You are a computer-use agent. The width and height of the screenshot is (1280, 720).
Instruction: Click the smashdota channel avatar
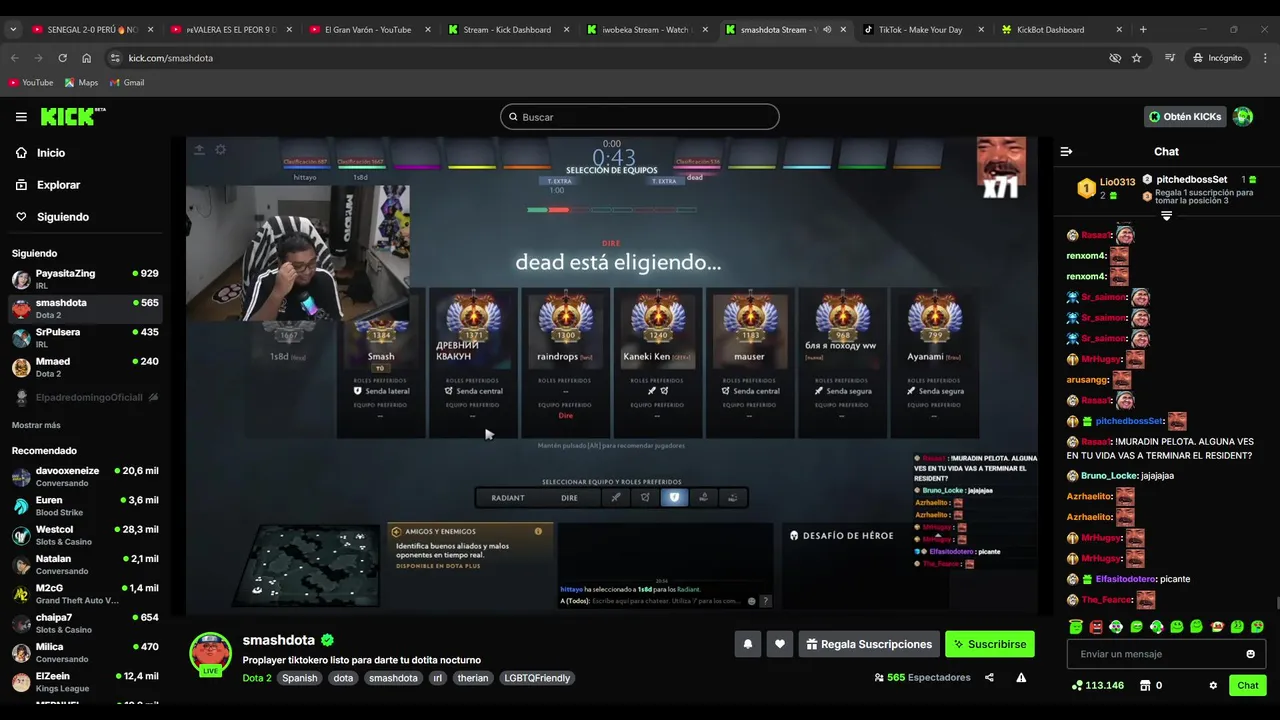pyautogui.click(x=210, y=652)
